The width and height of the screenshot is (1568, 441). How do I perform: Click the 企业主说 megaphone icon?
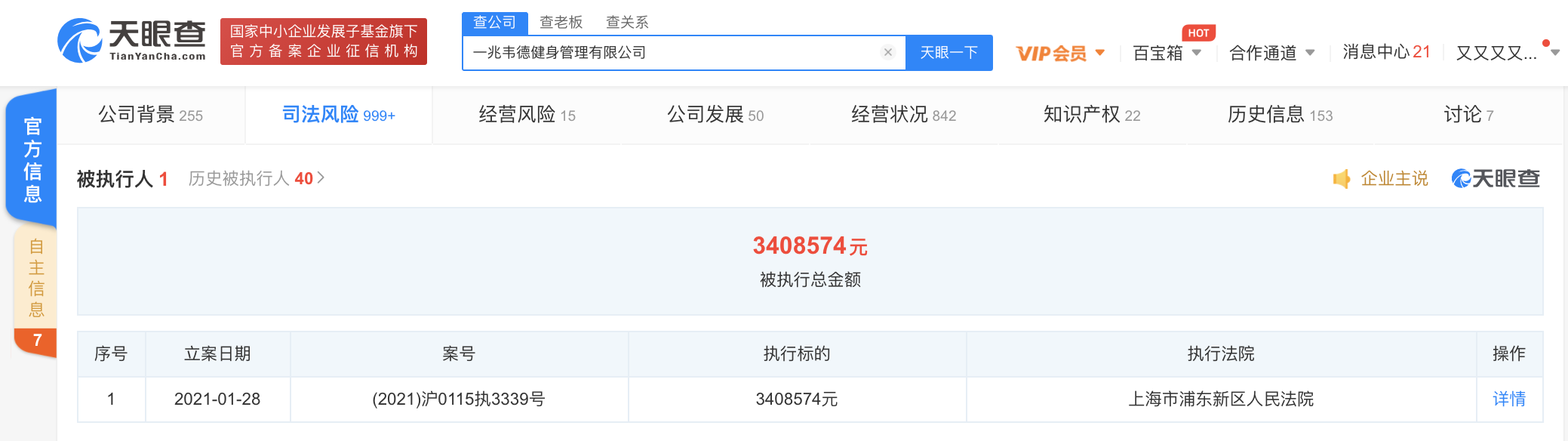1342,179
